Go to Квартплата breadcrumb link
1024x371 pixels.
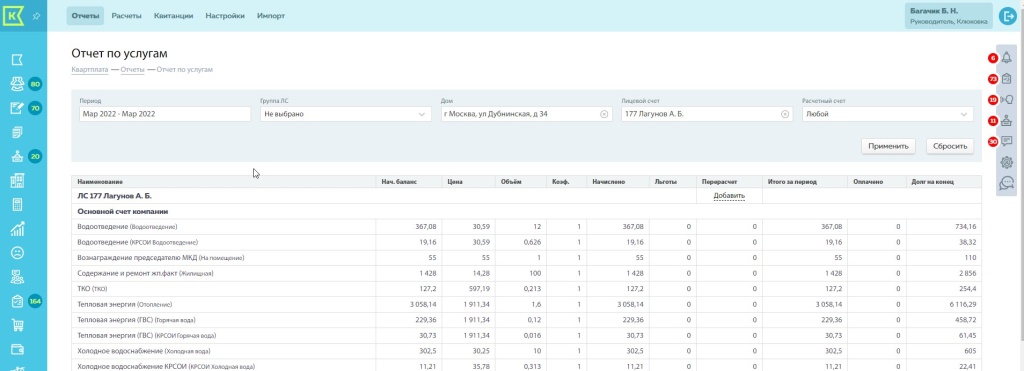coord(89,69)
